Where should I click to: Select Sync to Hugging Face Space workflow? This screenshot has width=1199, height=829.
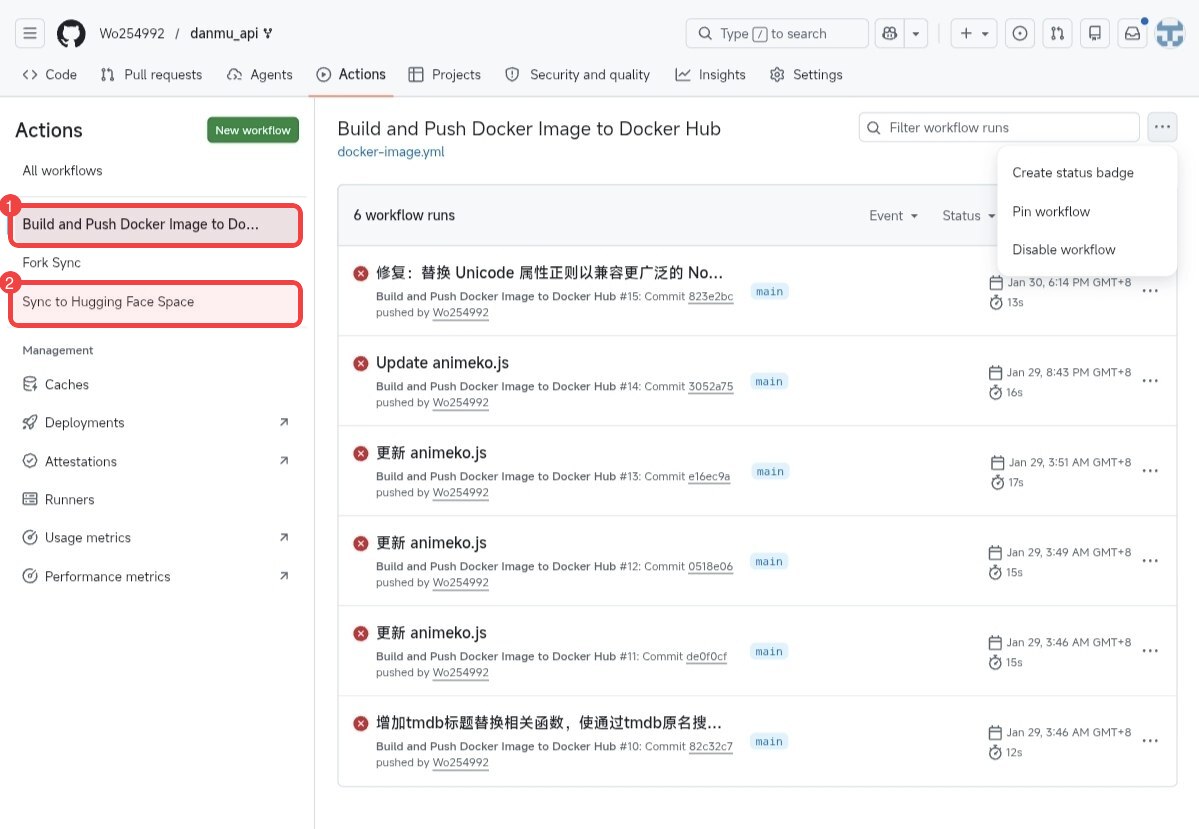pos(155,302)
